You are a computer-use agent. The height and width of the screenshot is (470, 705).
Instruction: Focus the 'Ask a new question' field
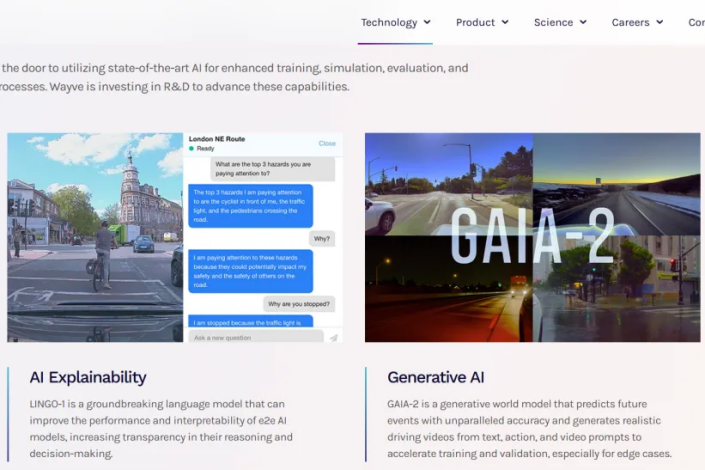(256, 337)
